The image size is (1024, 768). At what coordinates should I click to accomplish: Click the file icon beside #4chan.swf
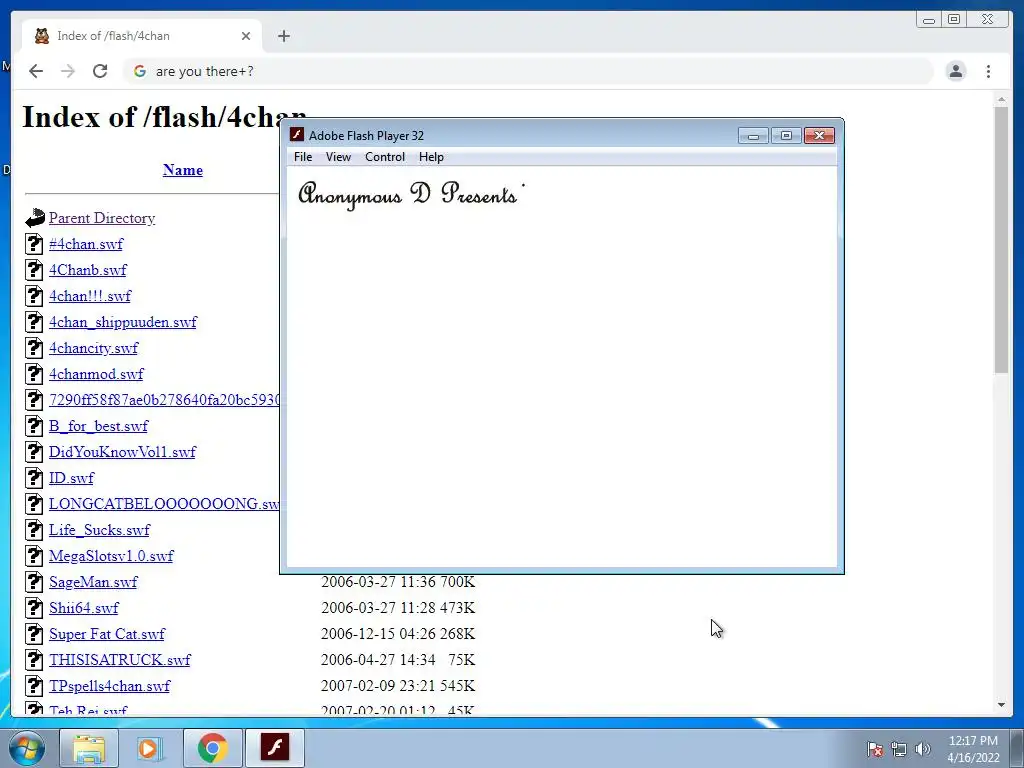click(34, 244)
